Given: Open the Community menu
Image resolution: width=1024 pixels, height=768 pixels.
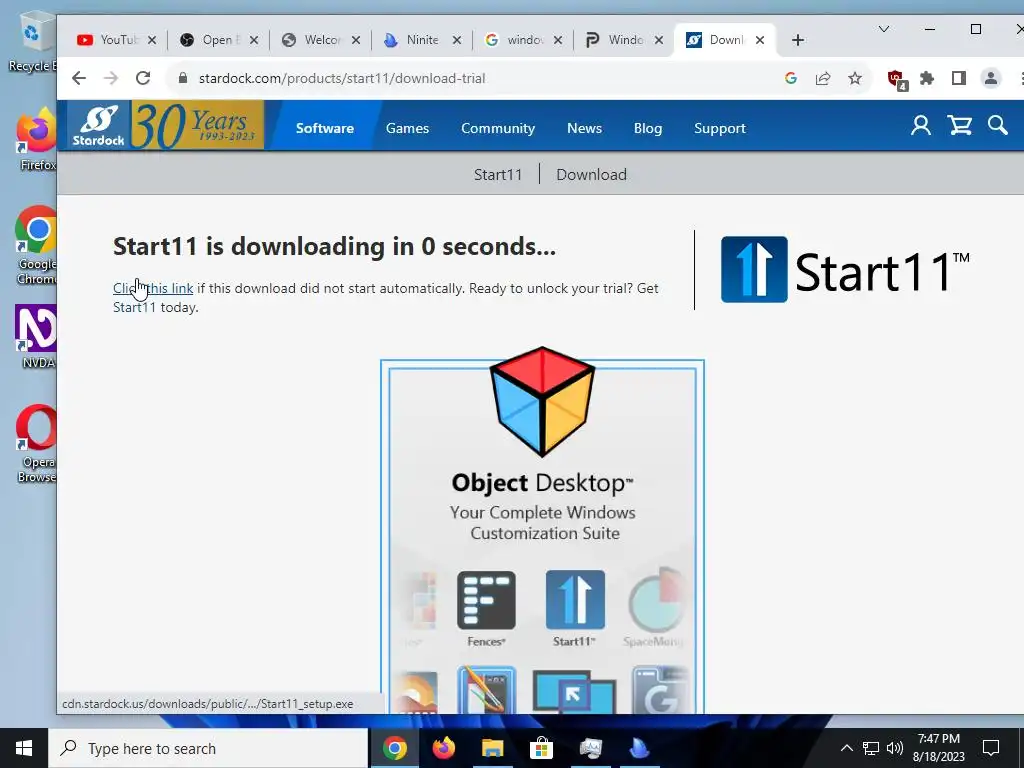Looking at the screenshot, I should pyautogui.click(x=498, y=128).
